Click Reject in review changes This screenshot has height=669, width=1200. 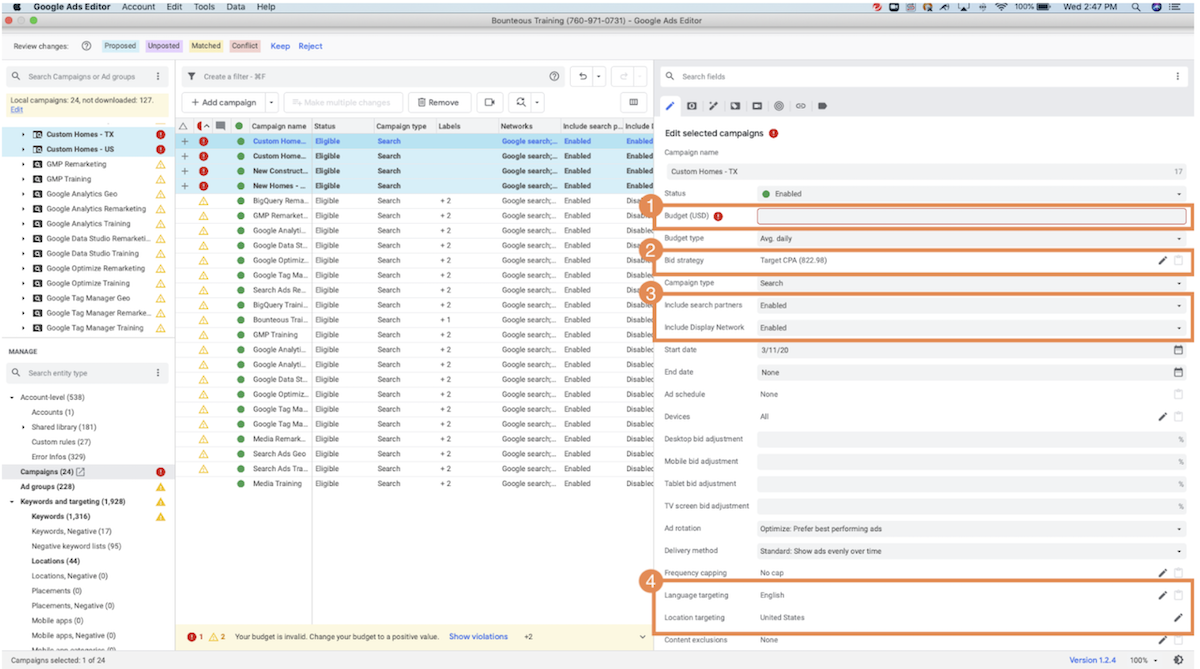310,46
